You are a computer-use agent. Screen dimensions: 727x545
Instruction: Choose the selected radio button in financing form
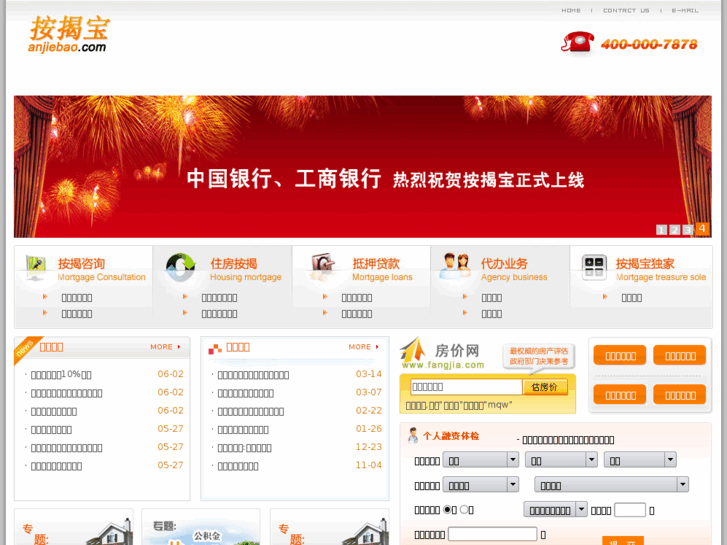click(x=447, y=510)
